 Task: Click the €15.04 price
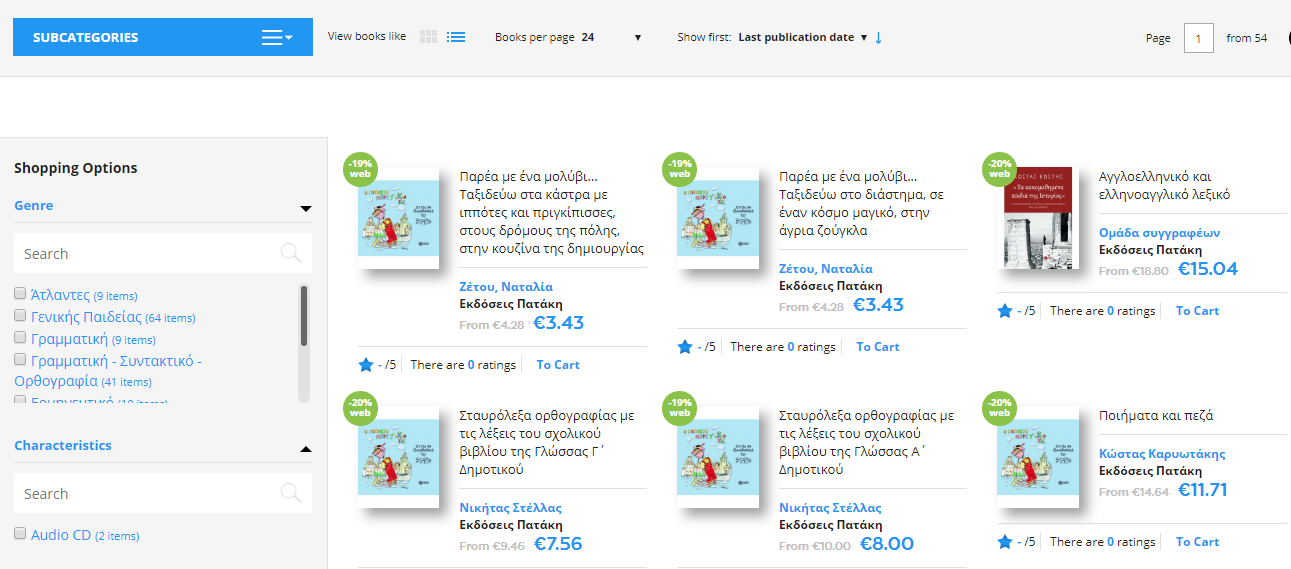[x=1208, y=269]
